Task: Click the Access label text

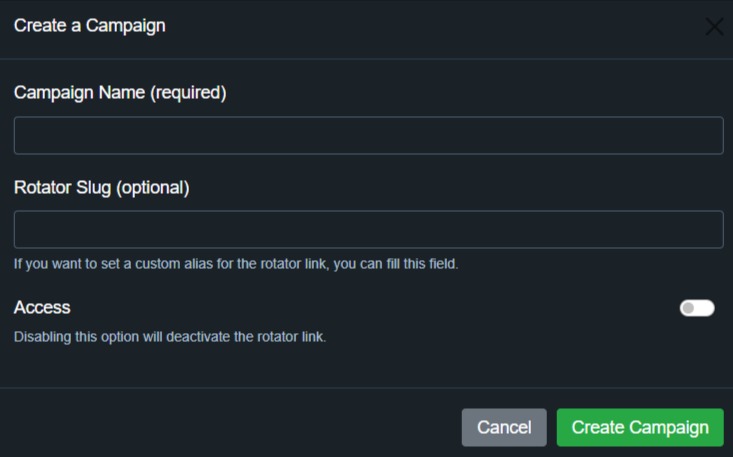Action: [42, 307]
